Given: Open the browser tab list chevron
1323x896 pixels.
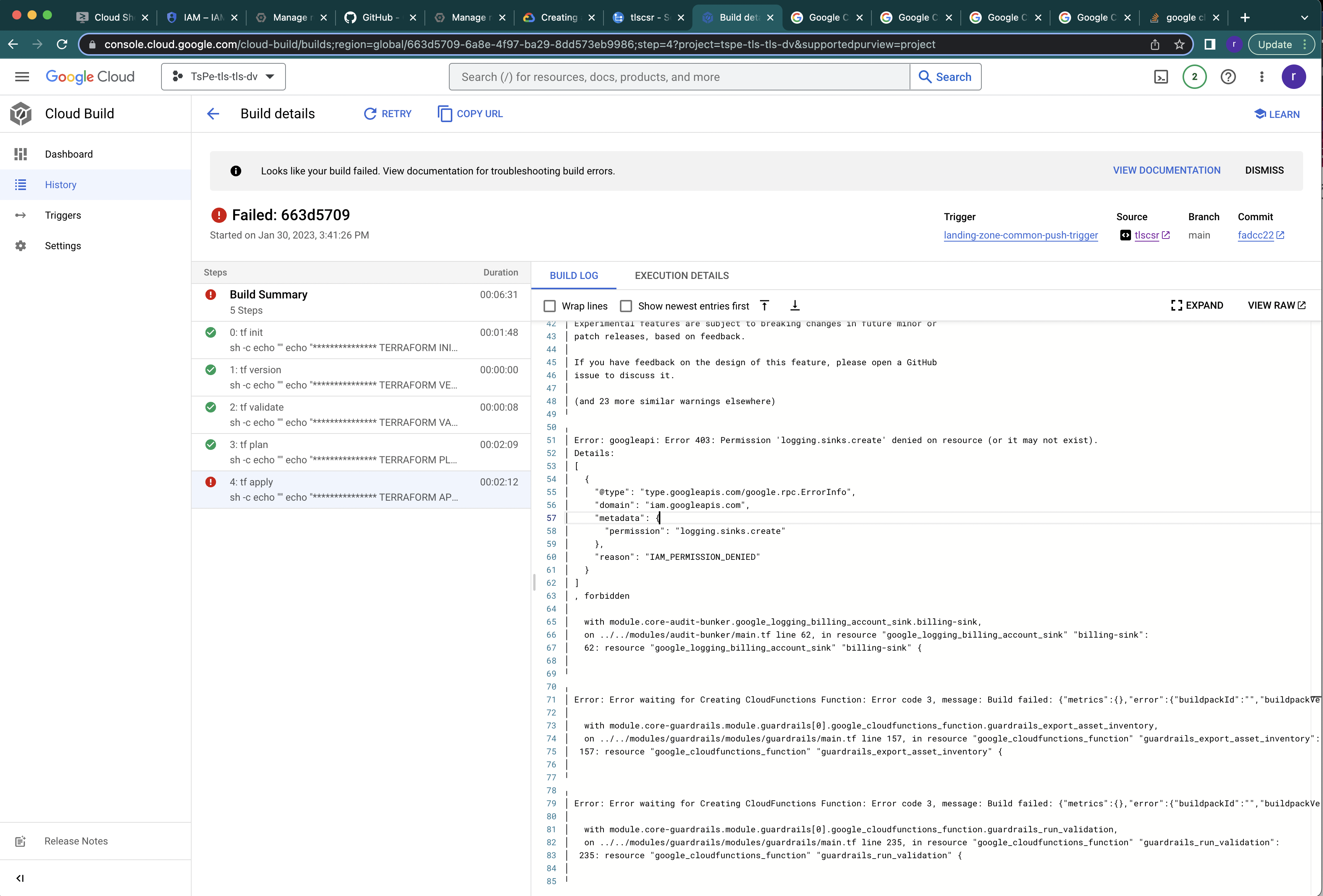Looking at the screenshot, I should (x=1305, y=17).
